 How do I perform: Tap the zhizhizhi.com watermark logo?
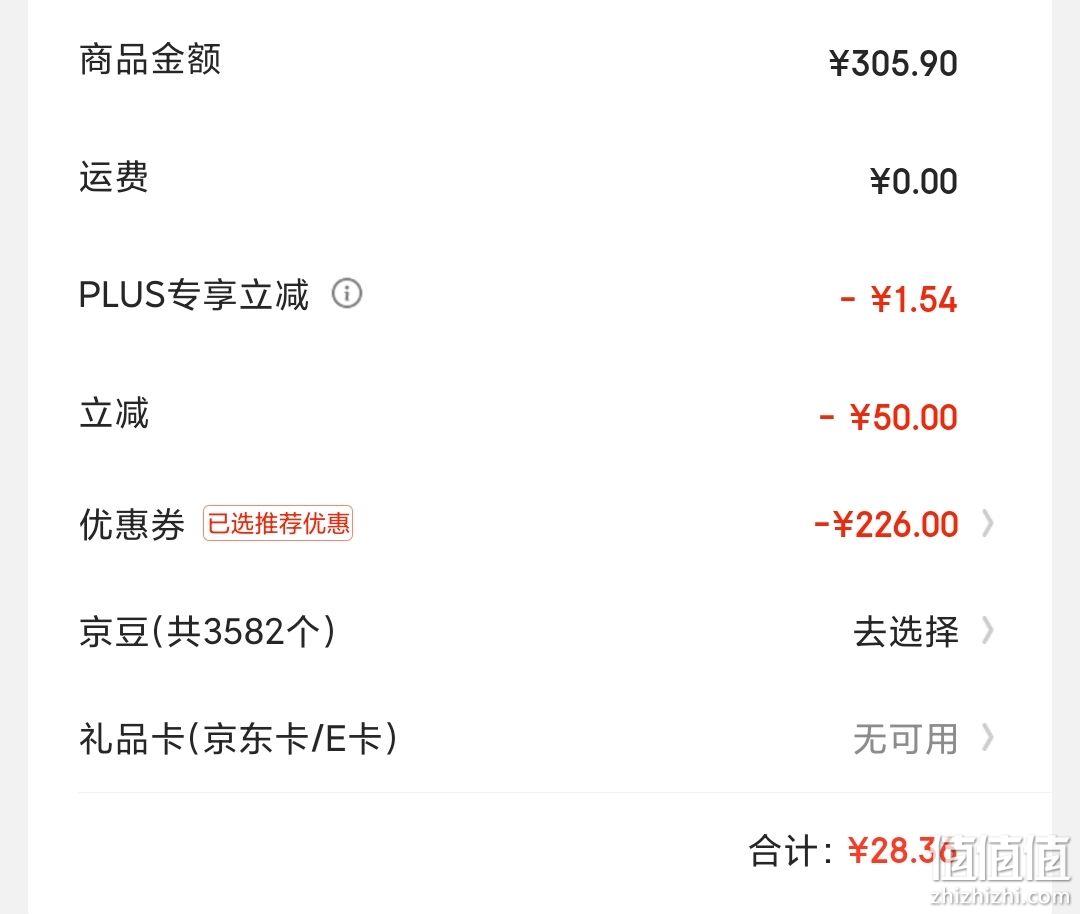click(x=1001, y=869)
